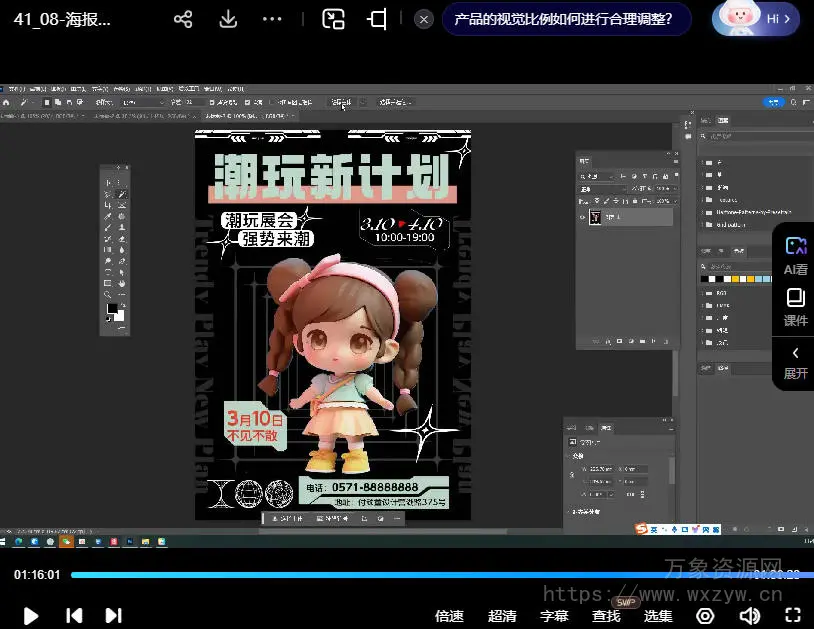Click the download icon in the top bar
814x629 pixels.
pyautogui.click(x=228, y=19)
